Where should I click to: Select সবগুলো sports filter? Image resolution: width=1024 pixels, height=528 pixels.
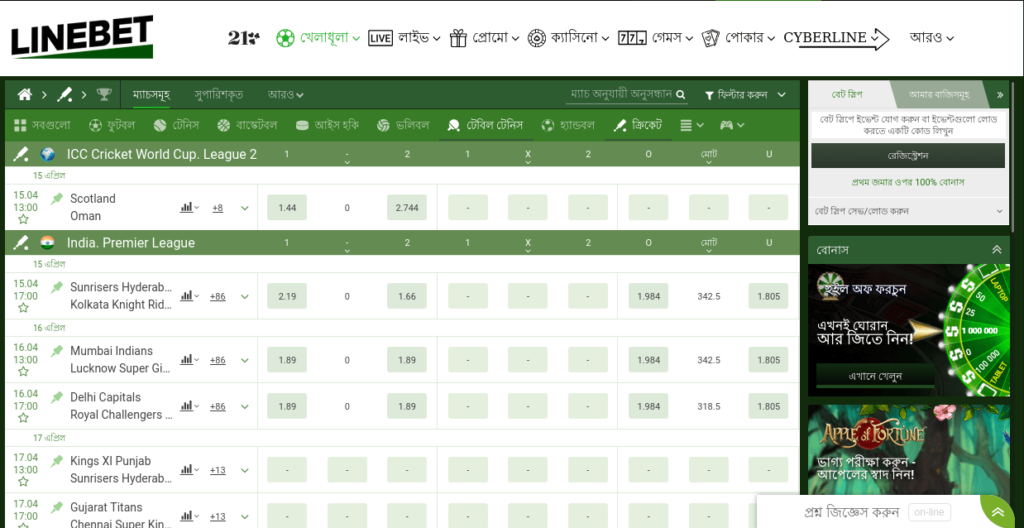click(x=42, y=125)
